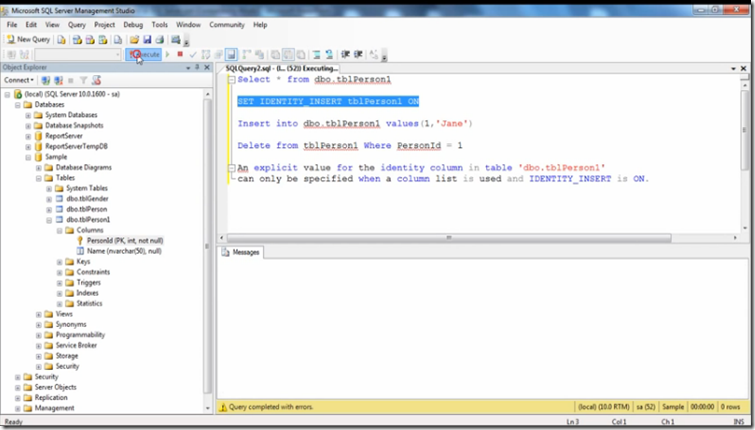
Task: Open an Analysis Services DMX Query
Action: 90,39
